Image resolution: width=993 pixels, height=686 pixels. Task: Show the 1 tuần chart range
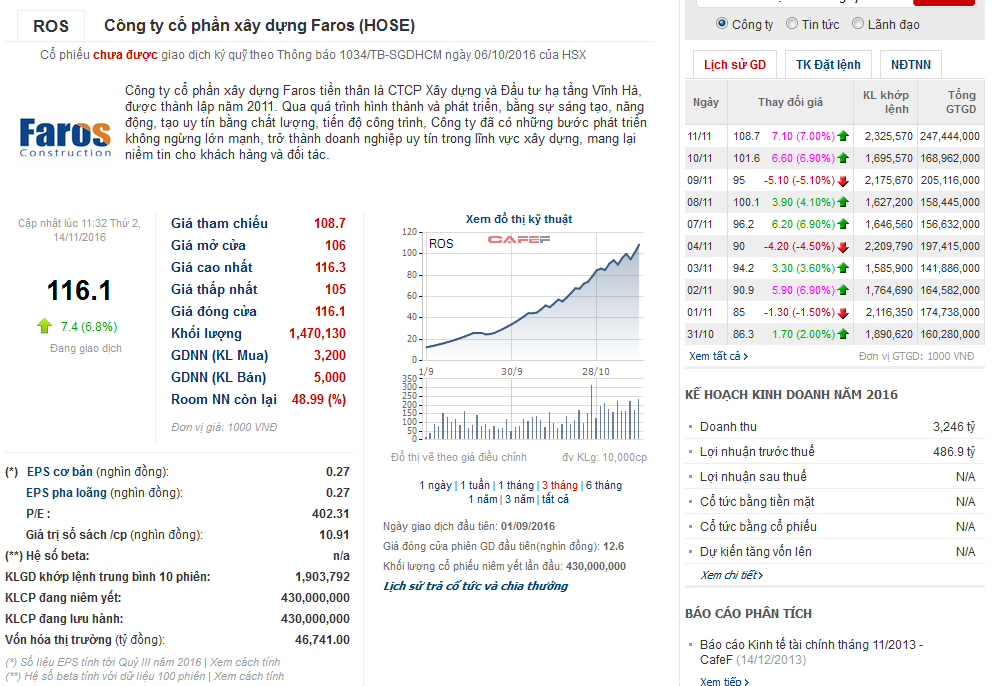tap(475, 485)
